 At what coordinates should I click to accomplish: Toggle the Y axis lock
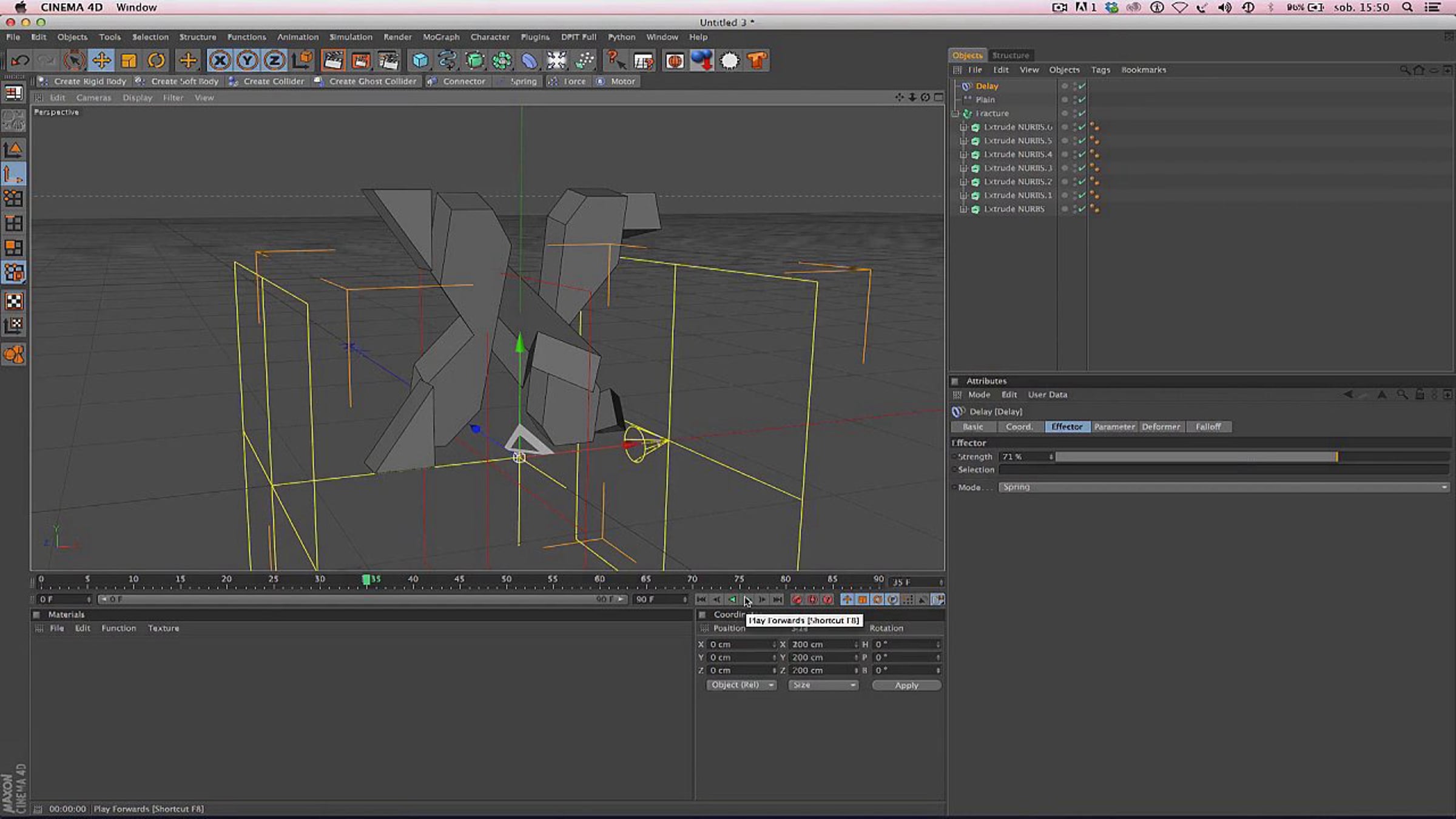pos(247,61)
